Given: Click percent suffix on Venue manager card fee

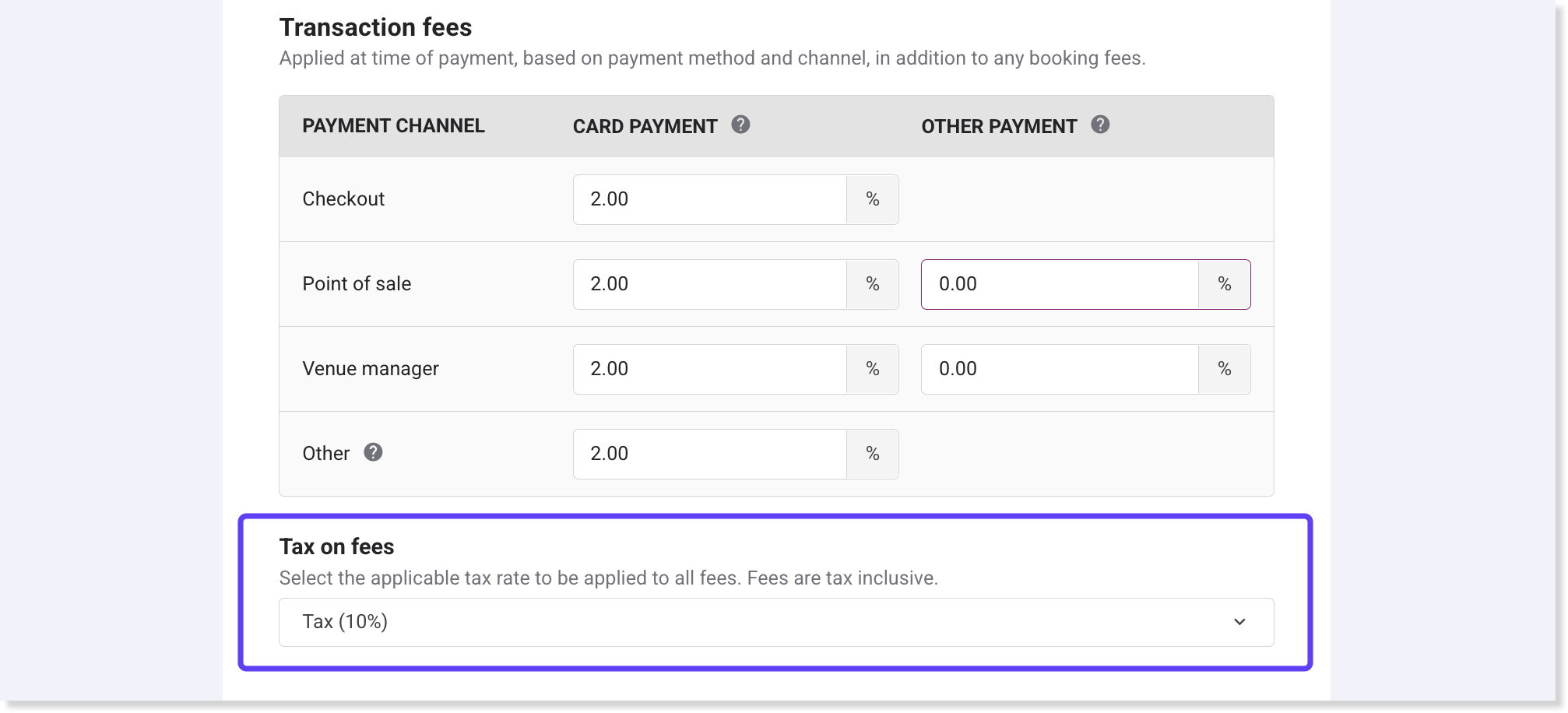Looking at the screenshot, I should click(872, 369).
